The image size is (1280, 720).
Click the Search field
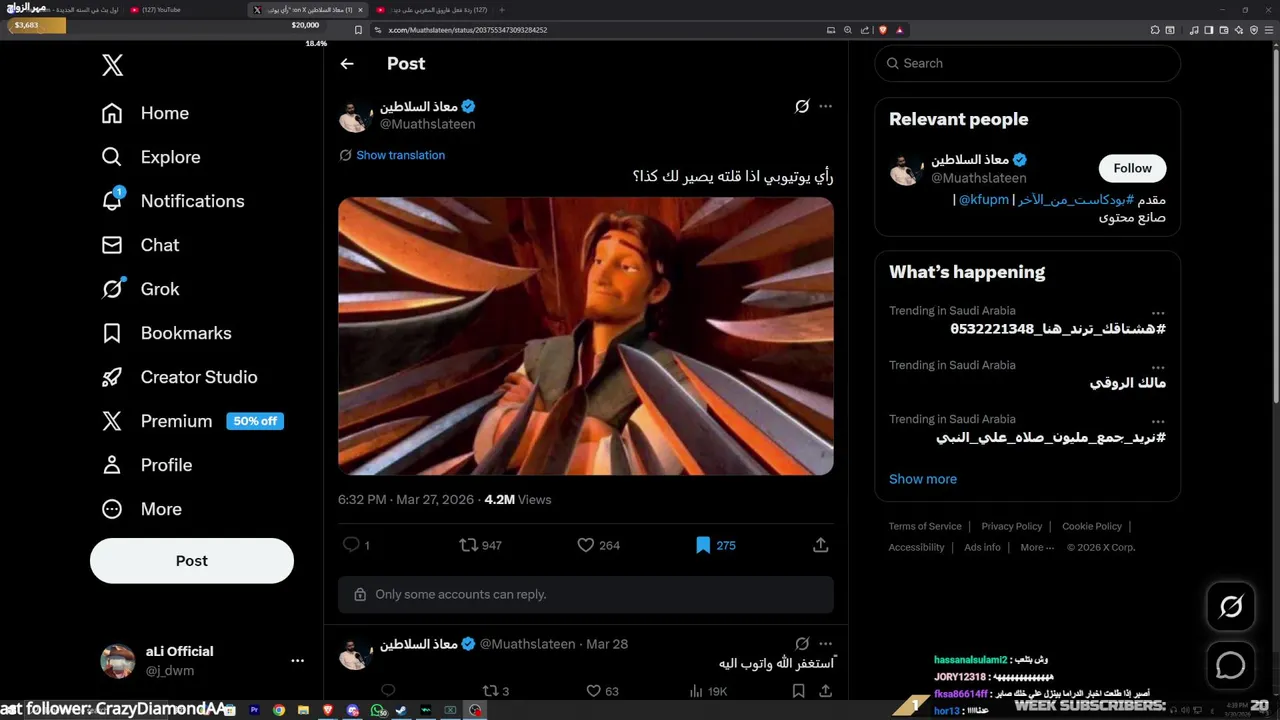point(1027,63)
